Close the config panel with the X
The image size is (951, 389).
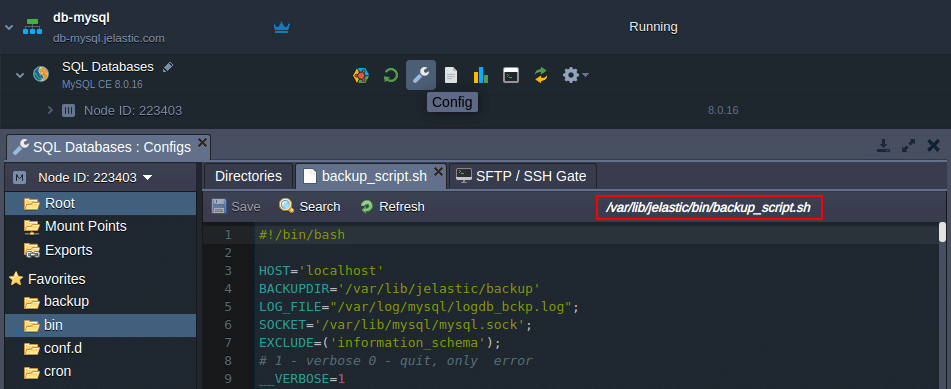coord(933,146)
